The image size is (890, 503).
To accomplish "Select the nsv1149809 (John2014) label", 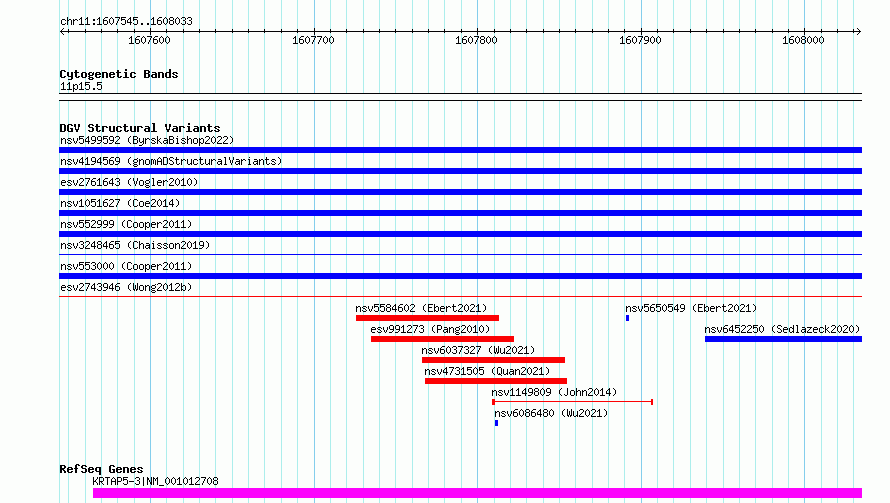I will click(554, 392).
